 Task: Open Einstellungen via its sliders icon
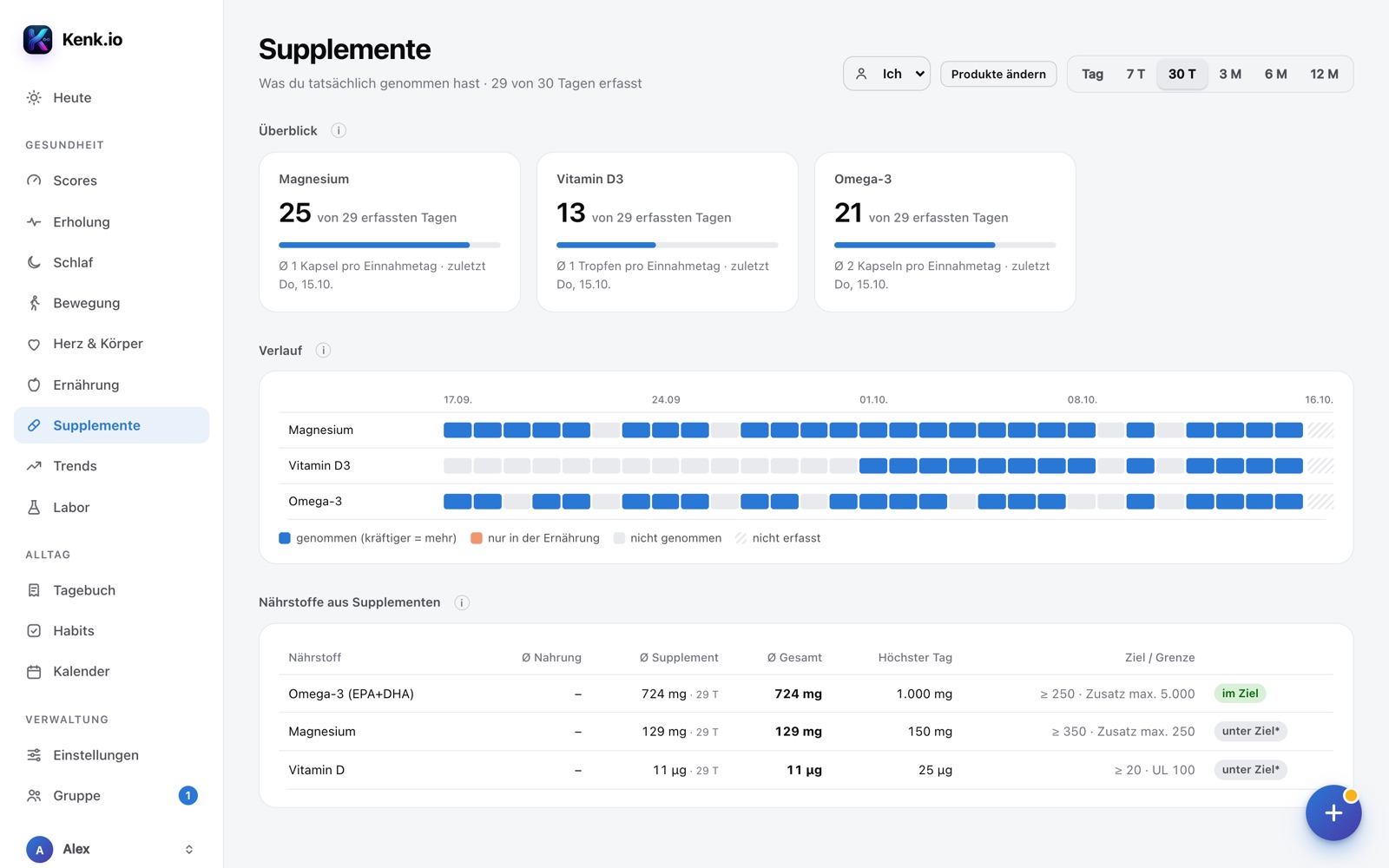click(34, 755)
